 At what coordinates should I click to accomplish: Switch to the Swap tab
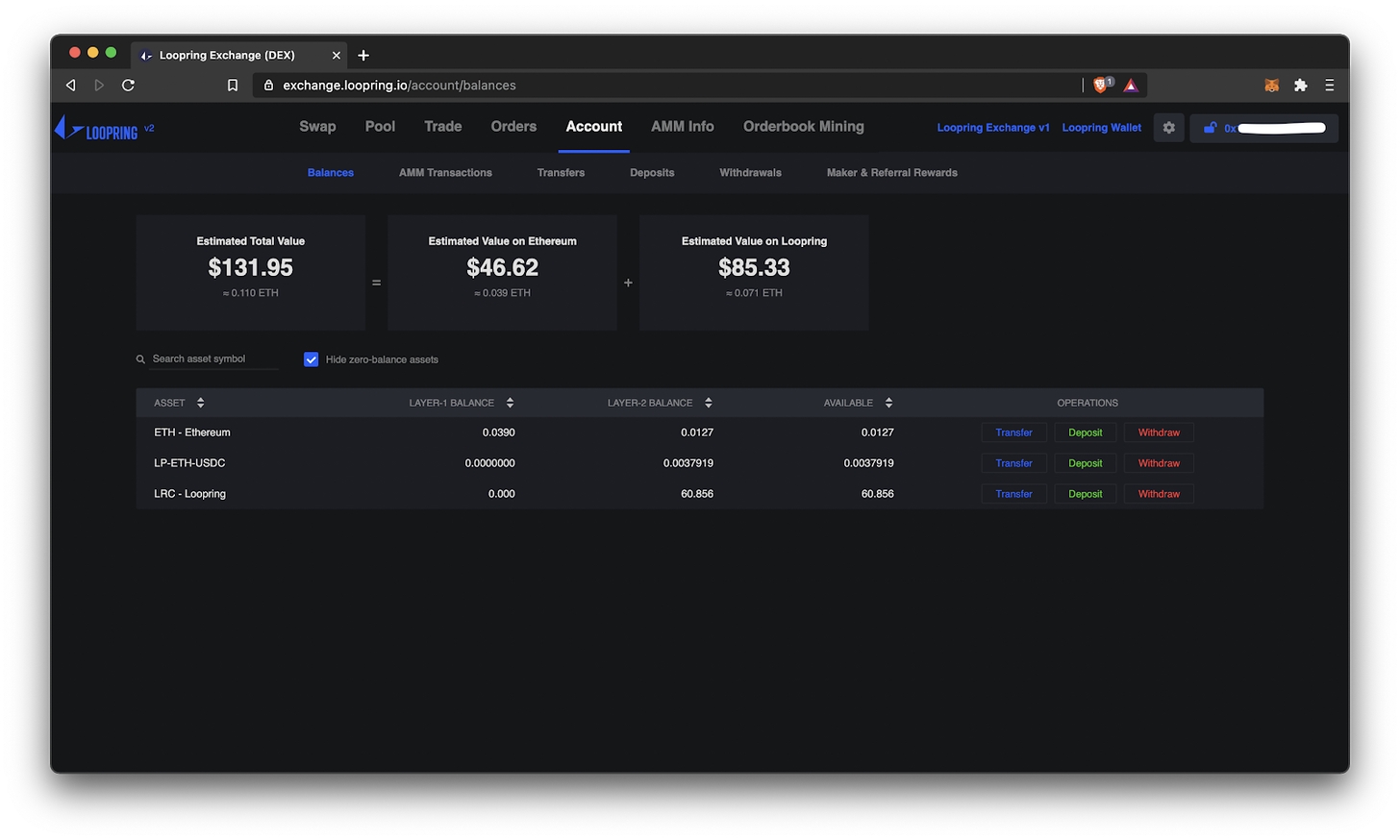[x=317, y=127]
